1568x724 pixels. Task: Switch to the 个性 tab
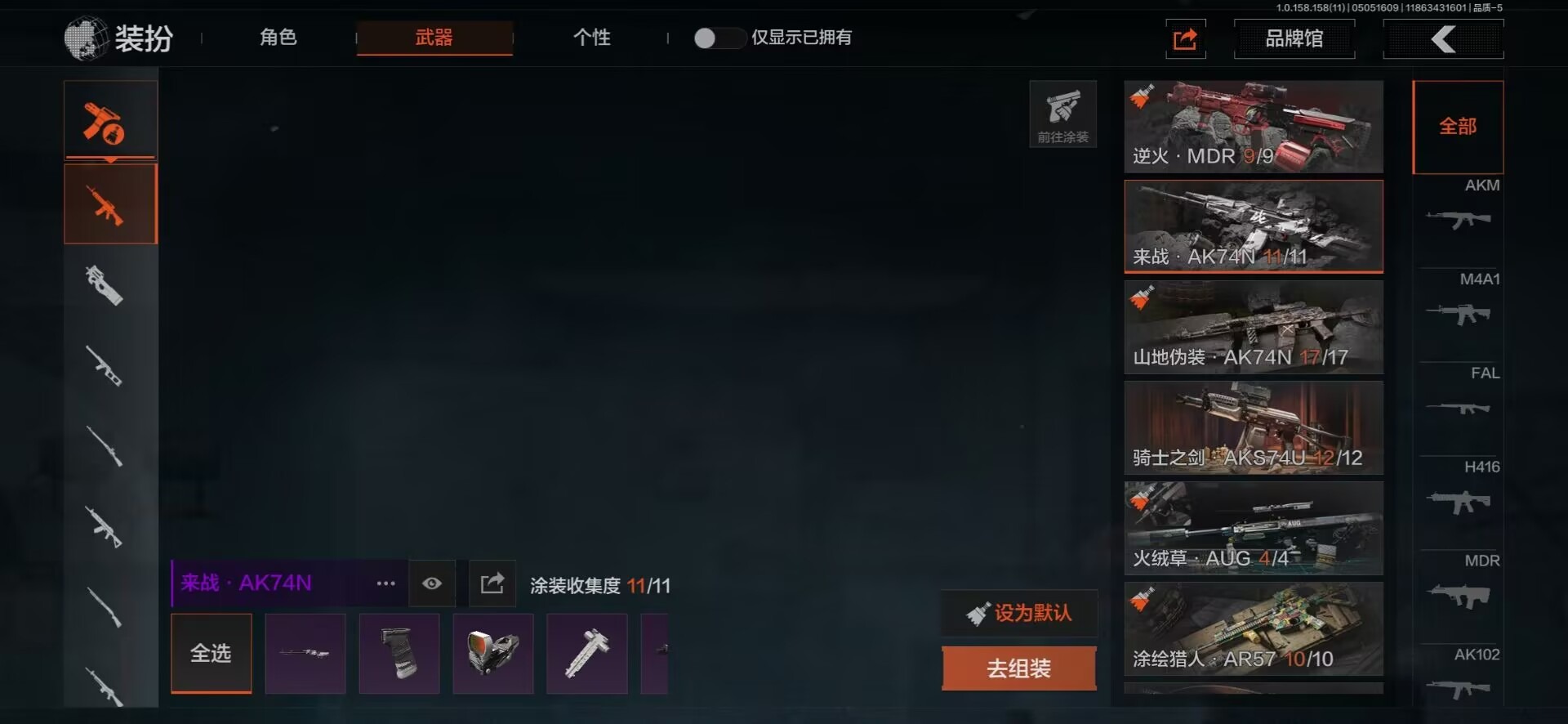point(592,38)
